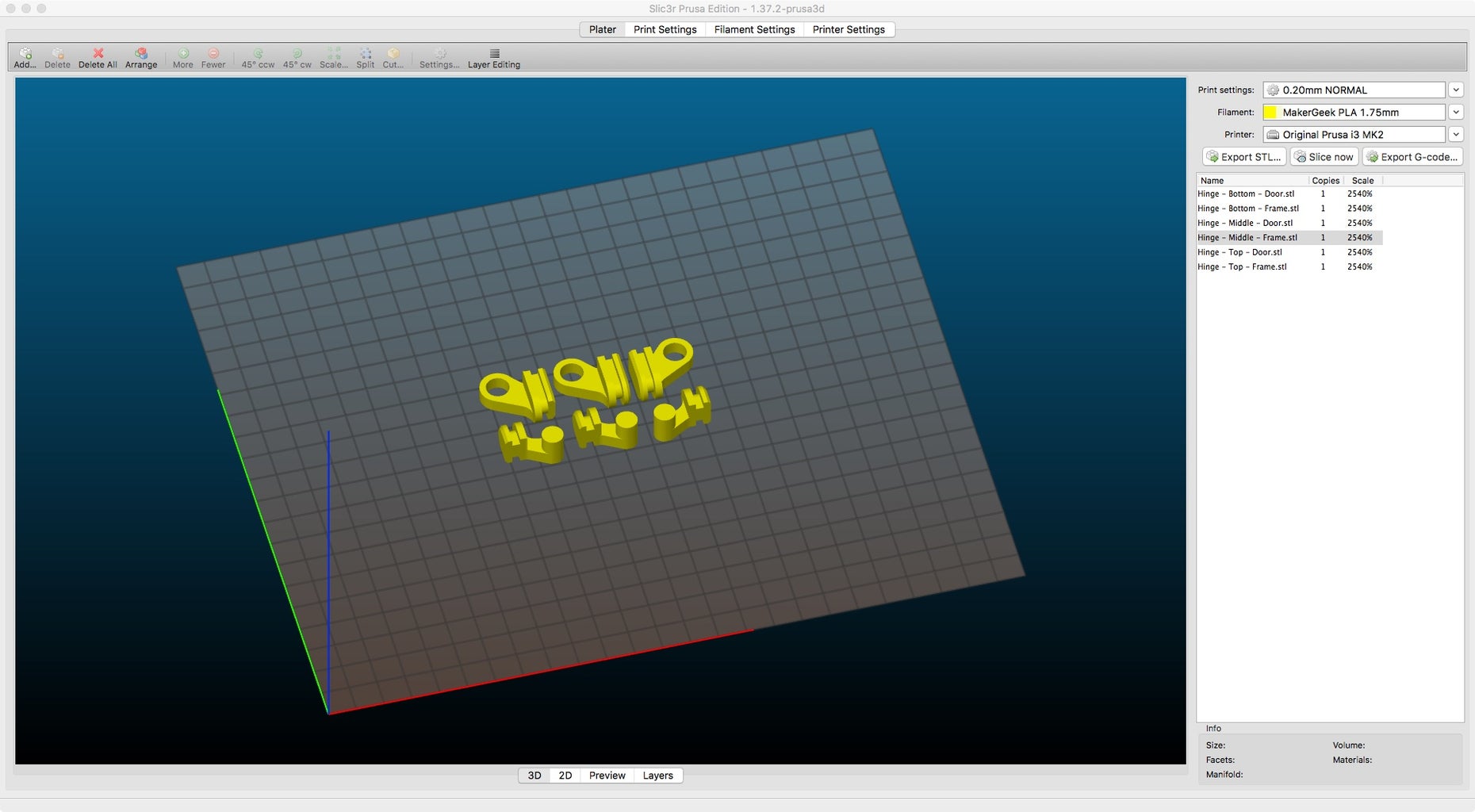Show the Preview view tab
Screen dimensions: 1475x812
(607, 776)
